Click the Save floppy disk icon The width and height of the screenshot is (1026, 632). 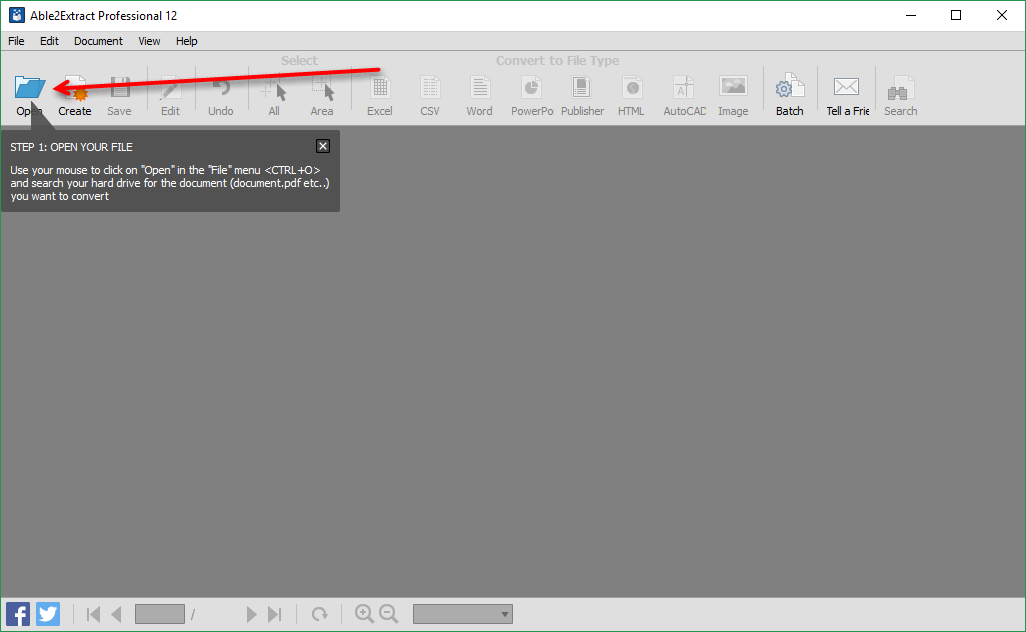[120, 87]
